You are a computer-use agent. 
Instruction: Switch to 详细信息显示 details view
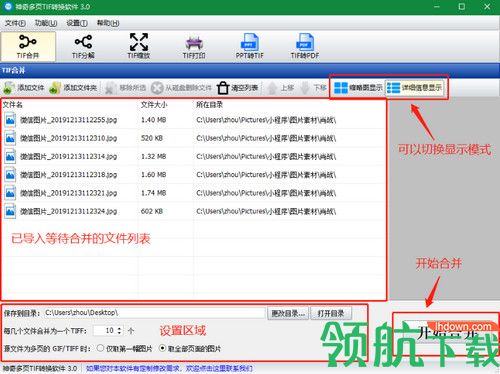[415, 88]
